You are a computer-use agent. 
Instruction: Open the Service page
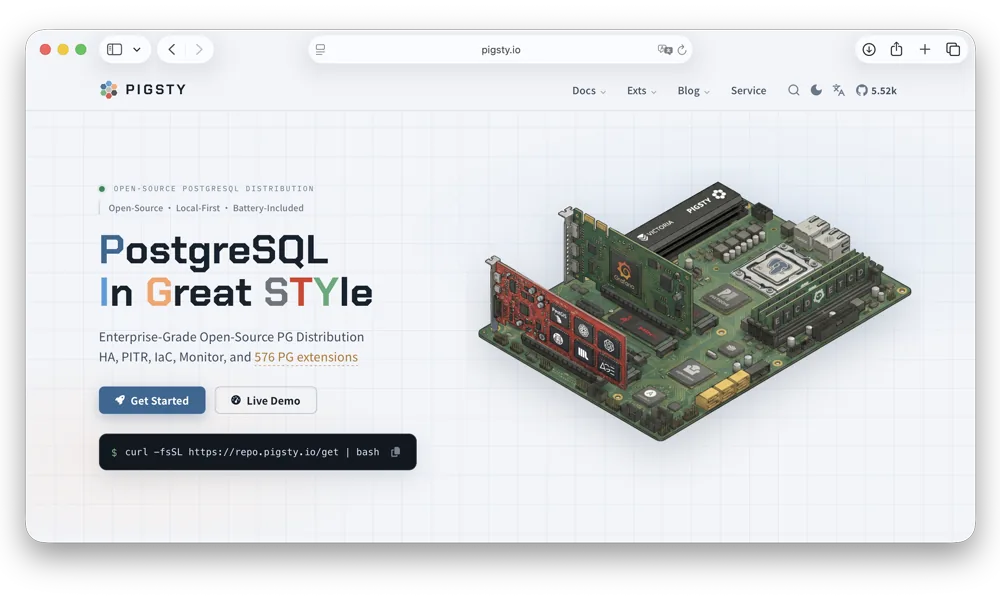click(748, 91)
